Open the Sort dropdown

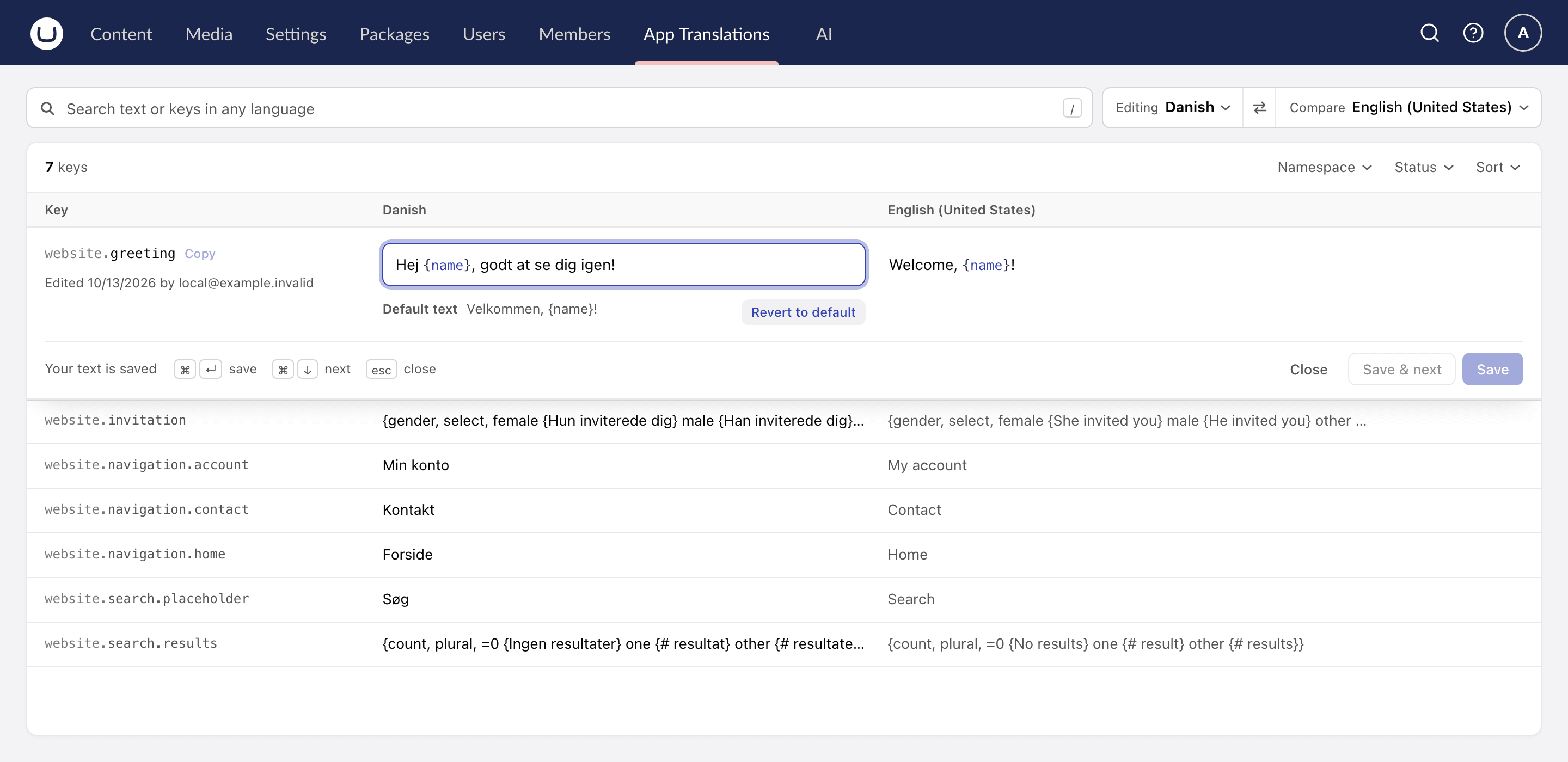click(1498, 168)
